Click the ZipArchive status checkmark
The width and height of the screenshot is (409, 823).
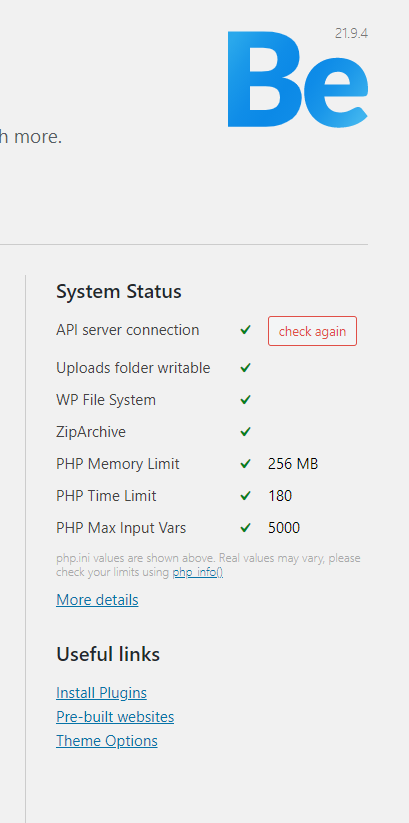[245, 432]
